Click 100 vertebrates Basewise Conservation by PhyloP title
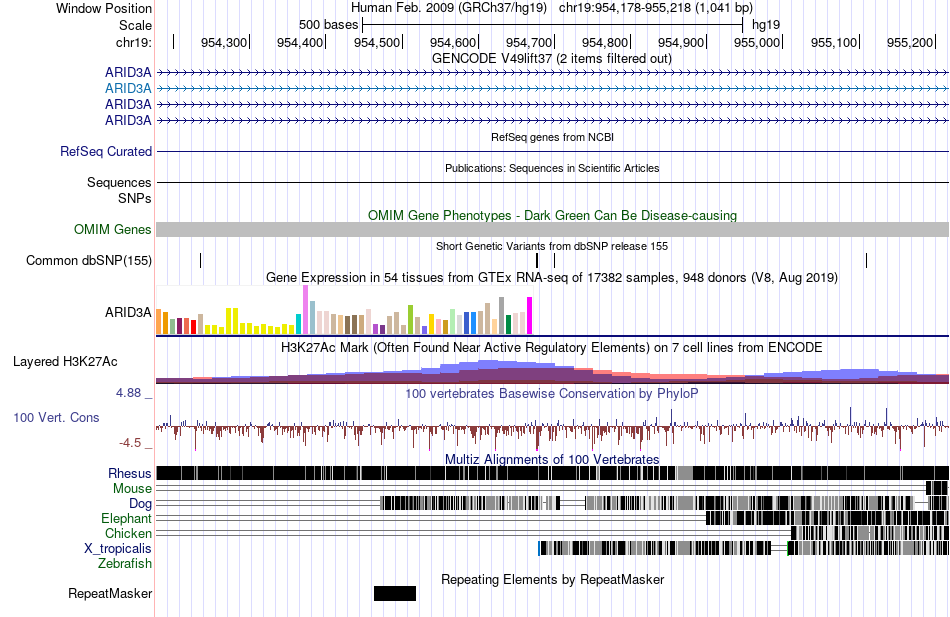The height and width of the screenshot is (617, 950). 552,394
